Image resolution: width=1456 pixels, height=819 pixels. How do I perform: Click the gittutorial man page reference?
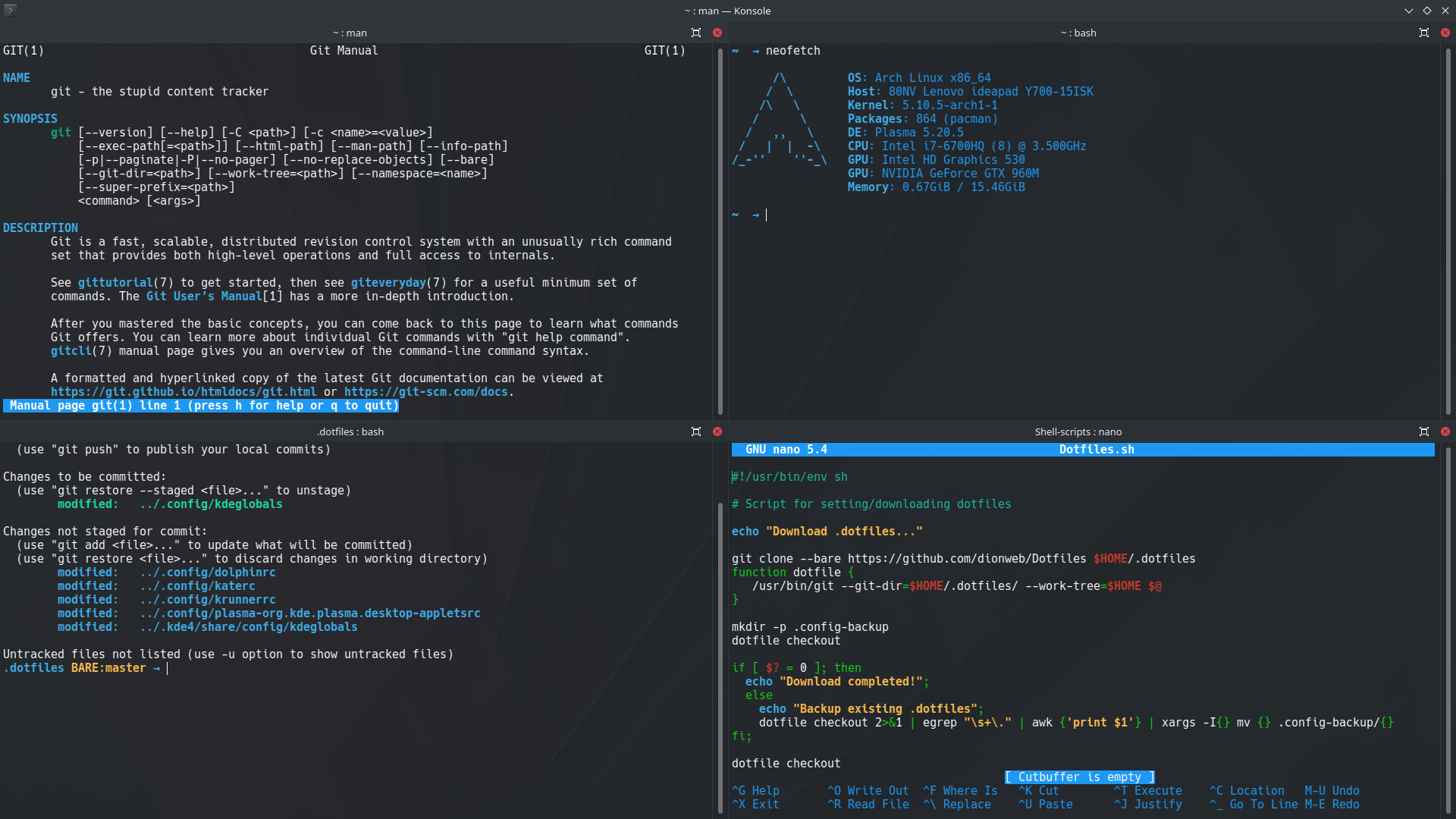pyautogui.click(x=115, y=283)
